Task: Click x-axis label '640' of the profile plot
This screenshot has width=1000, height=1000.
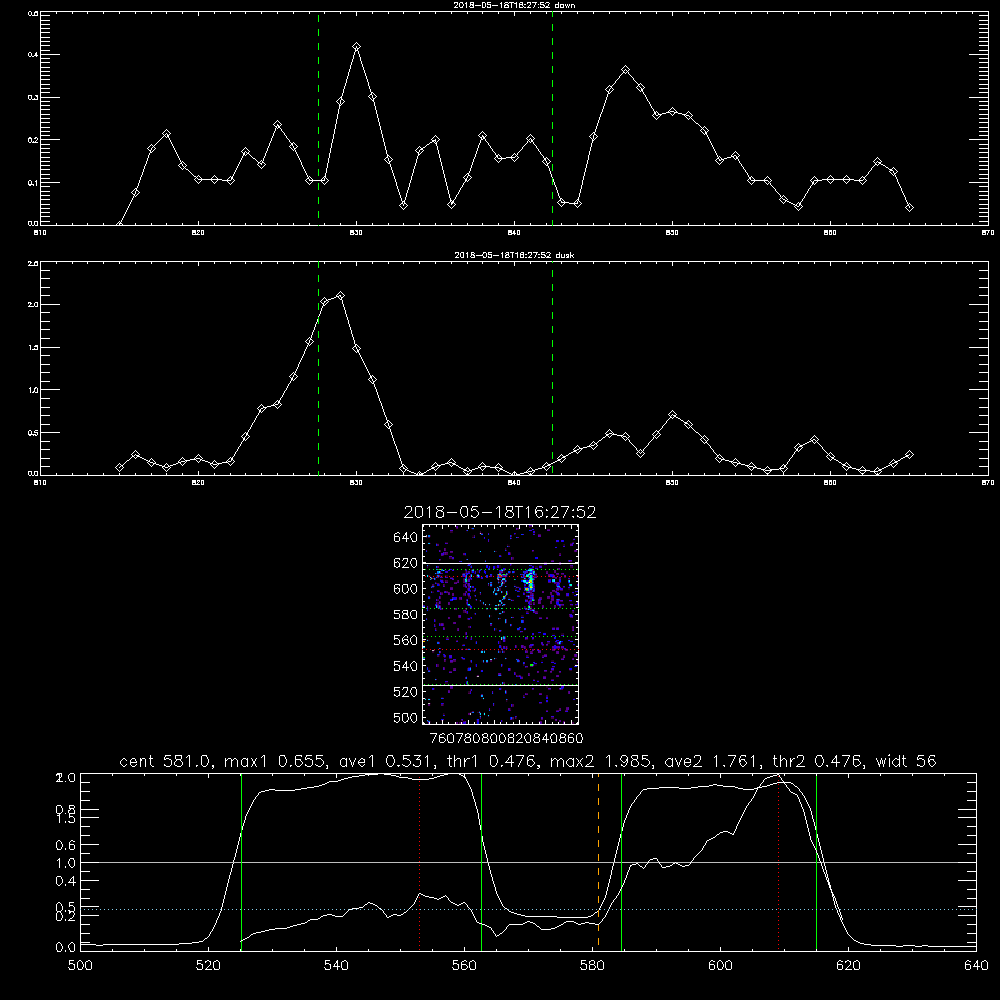Action: tap(976, 966)
